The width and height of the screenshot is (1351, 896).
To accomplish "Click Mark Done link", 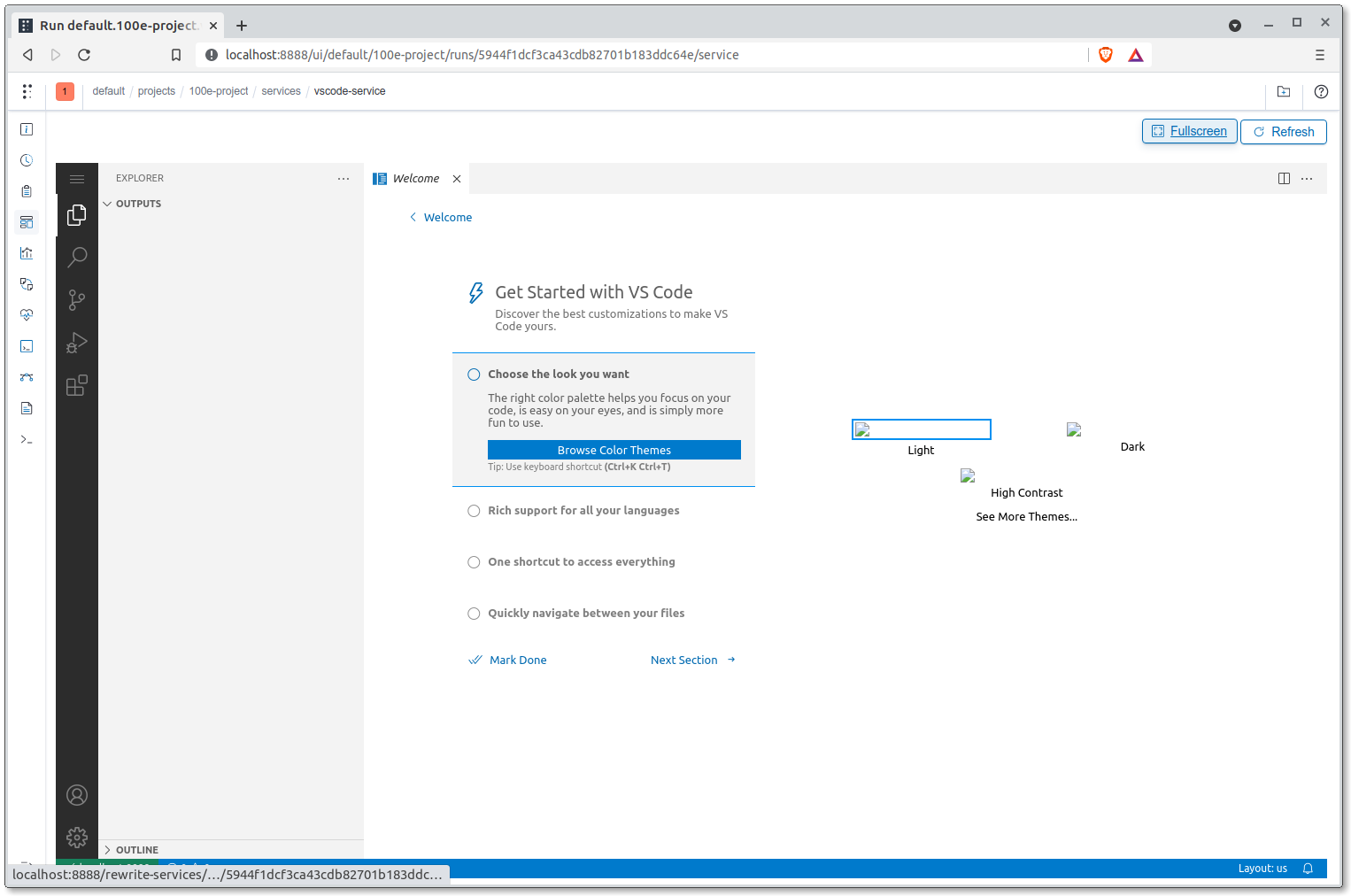I will click(508, 660).
